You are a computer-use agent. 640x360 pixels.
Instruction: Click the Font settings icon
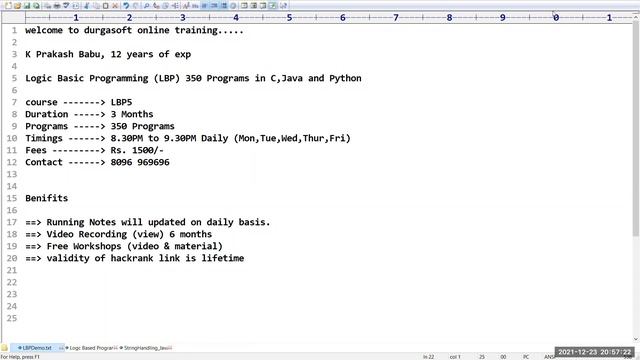pyautogui.click(x=186, y=6)
